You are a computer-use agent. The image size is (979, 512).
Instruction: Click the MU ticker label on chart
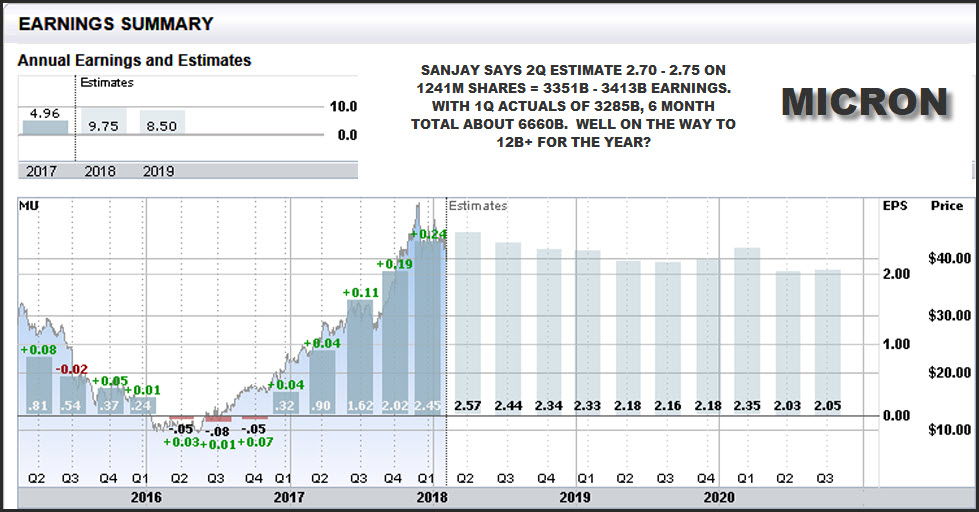(x=30, y=206)
